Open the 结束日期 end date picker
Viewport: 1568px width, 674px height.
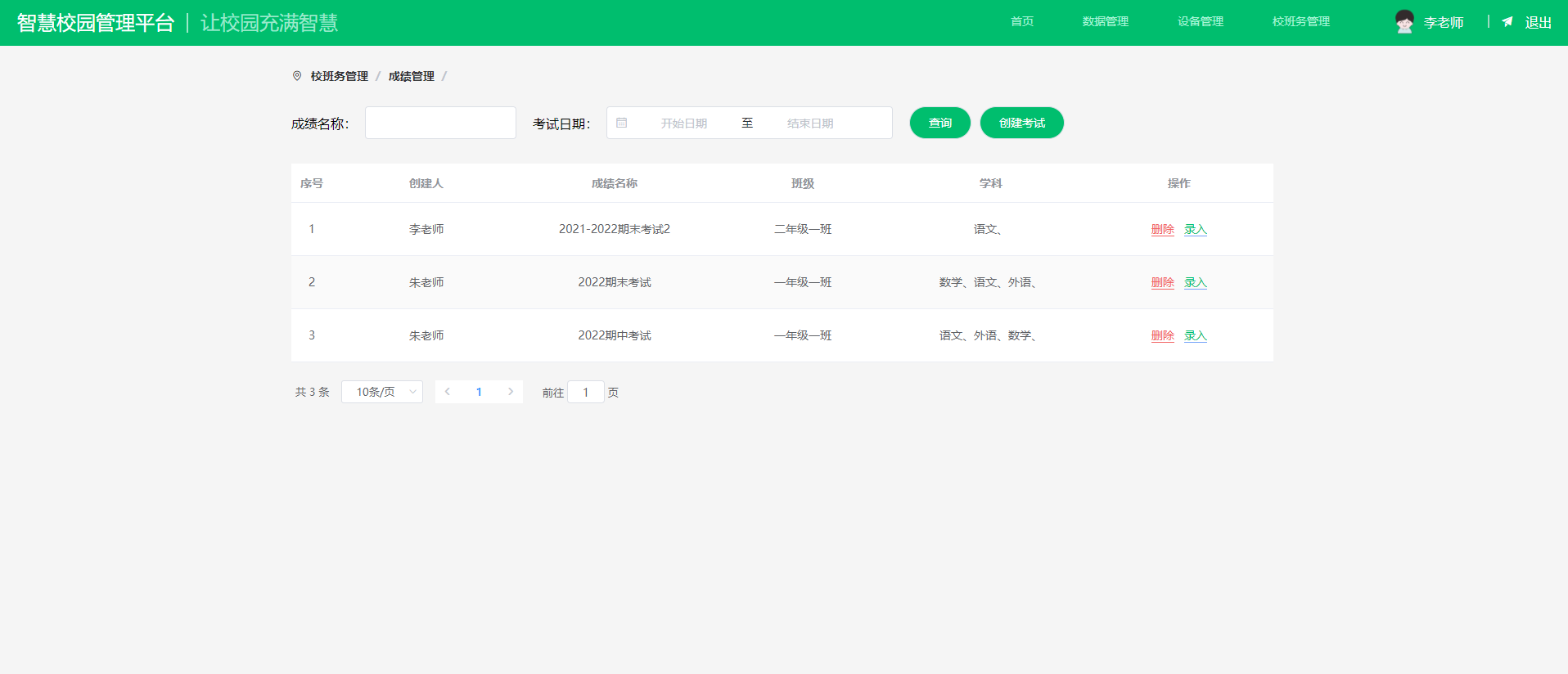click(x=810, y=124)
